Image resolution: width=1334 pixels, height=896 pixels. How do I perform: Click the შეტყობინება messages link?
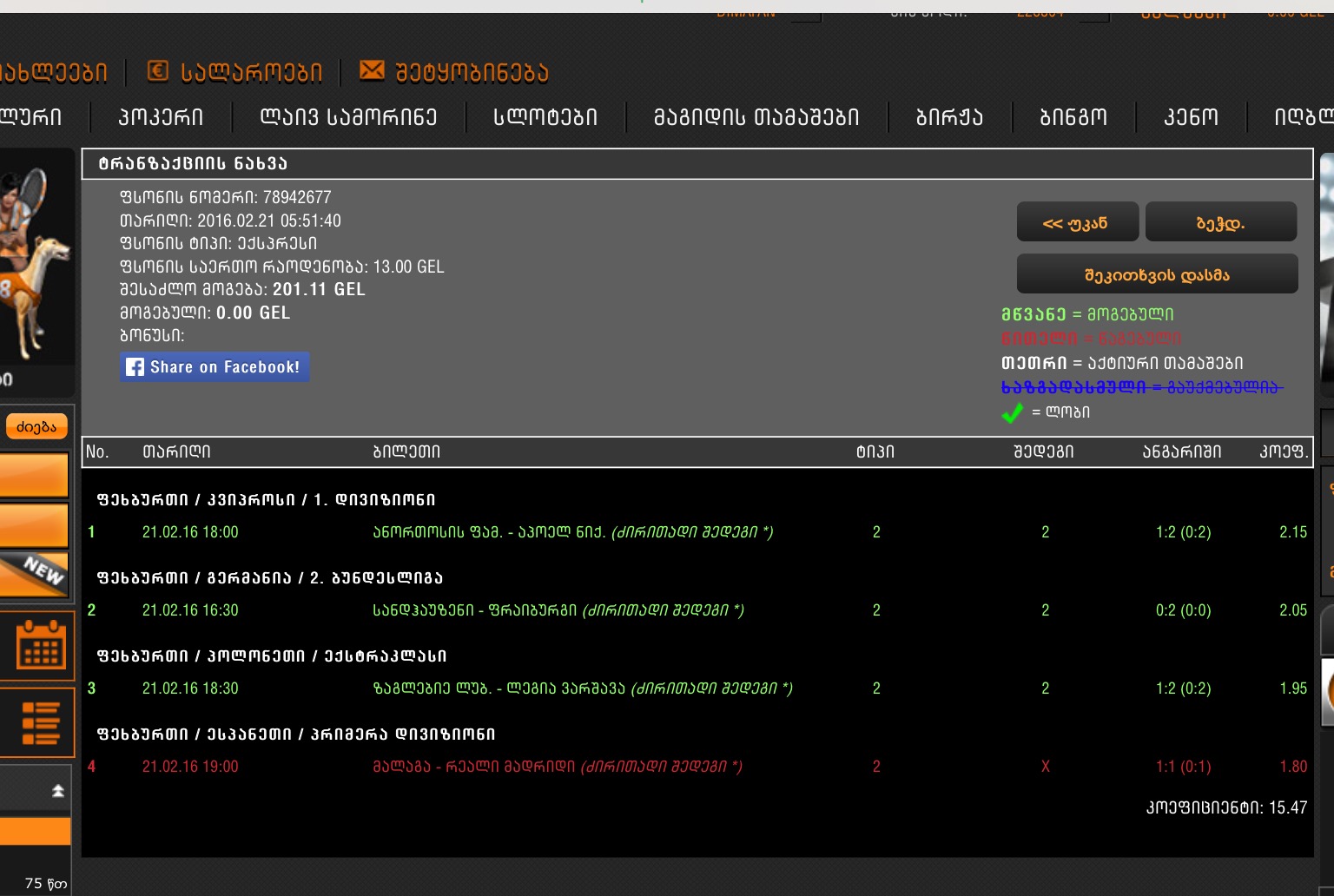(472, 73)
